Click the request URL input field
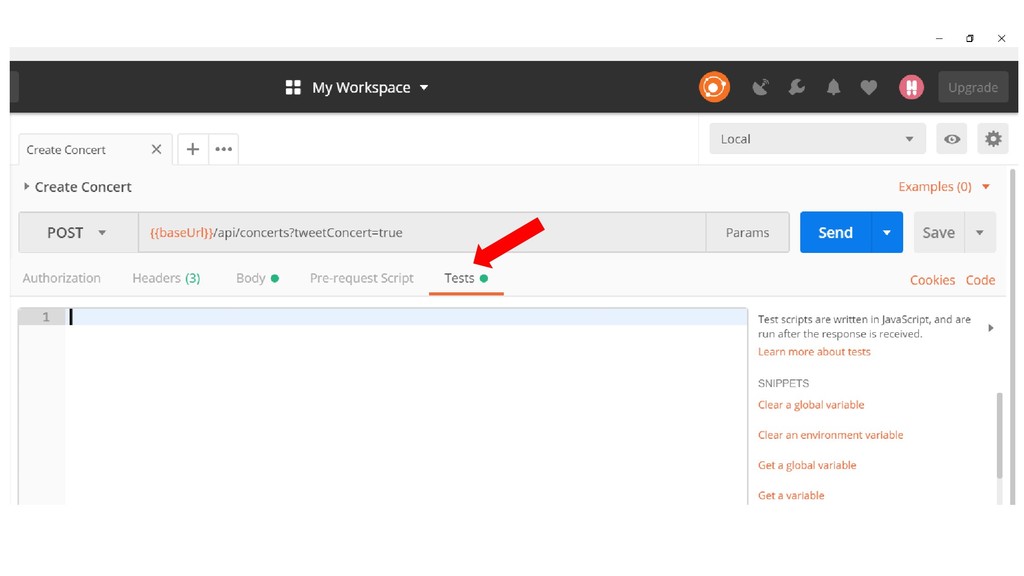This screenshot has width=1024, height=576. tap(422, 232)
